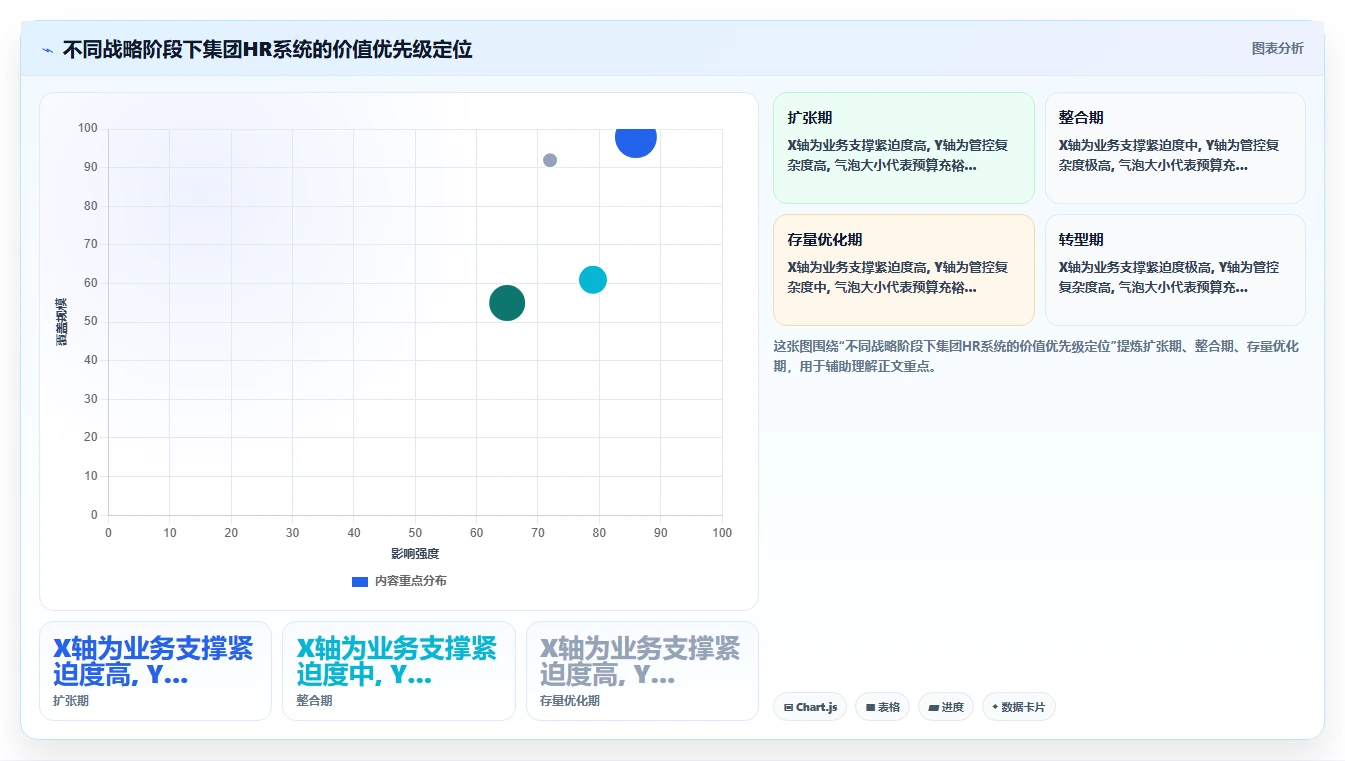The image size is (1345, 761).
Task: Click the 影响强度 x-axis title
Action: point(415,553)
